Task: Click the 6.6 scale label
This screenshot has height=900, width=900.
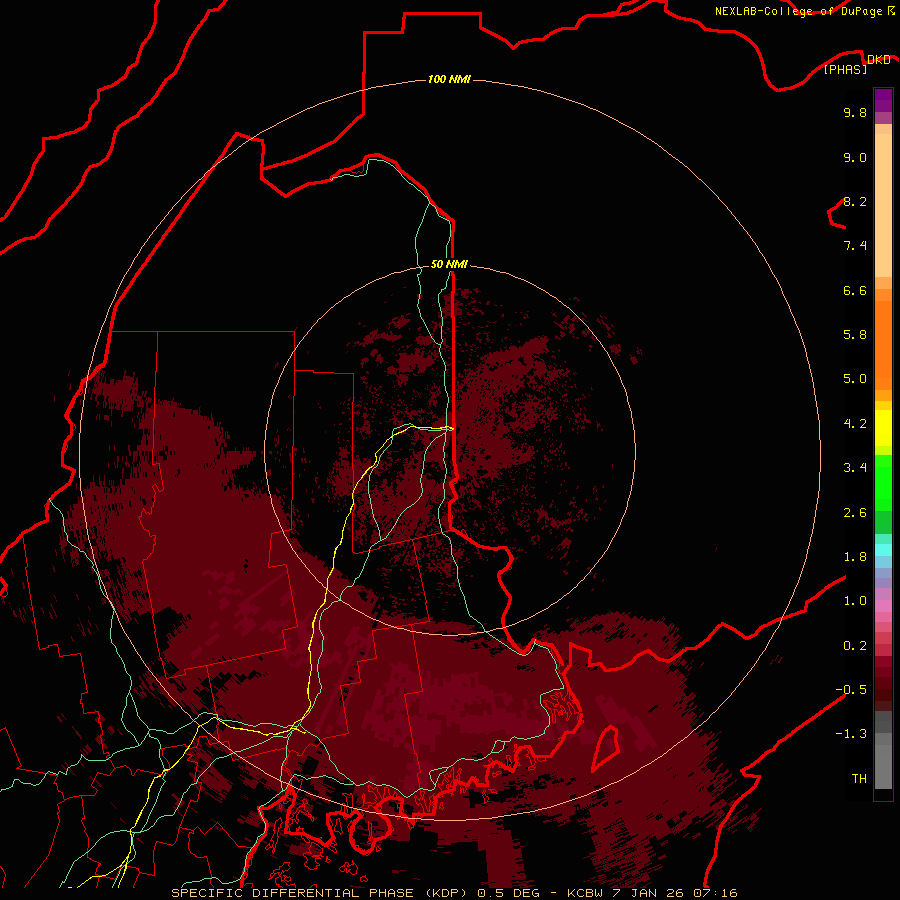Action: (855, 290)
